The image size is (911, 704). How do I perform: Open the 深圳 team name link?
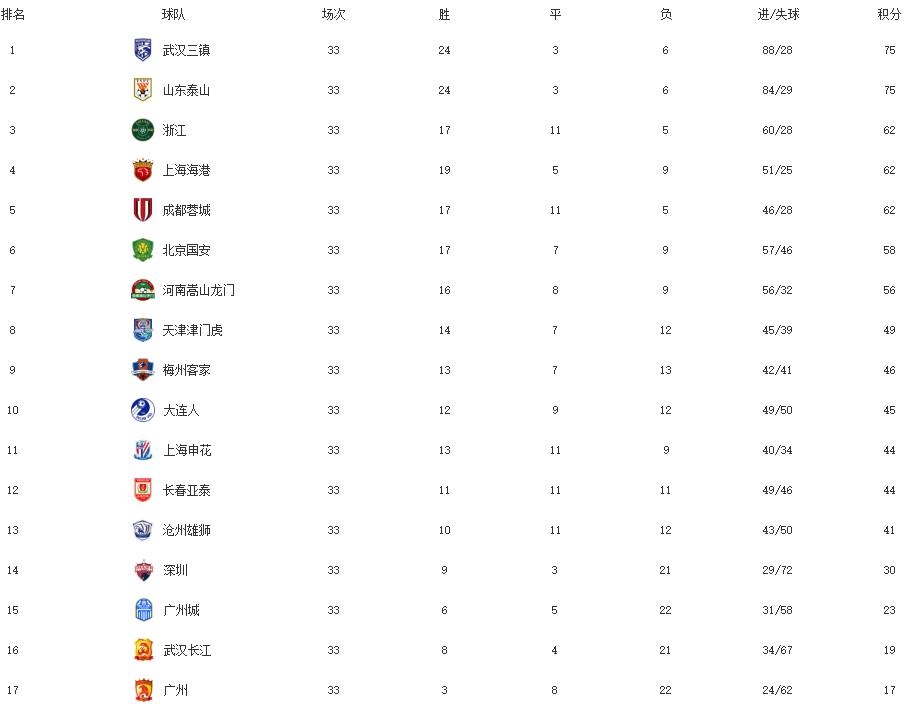(175, 570)
